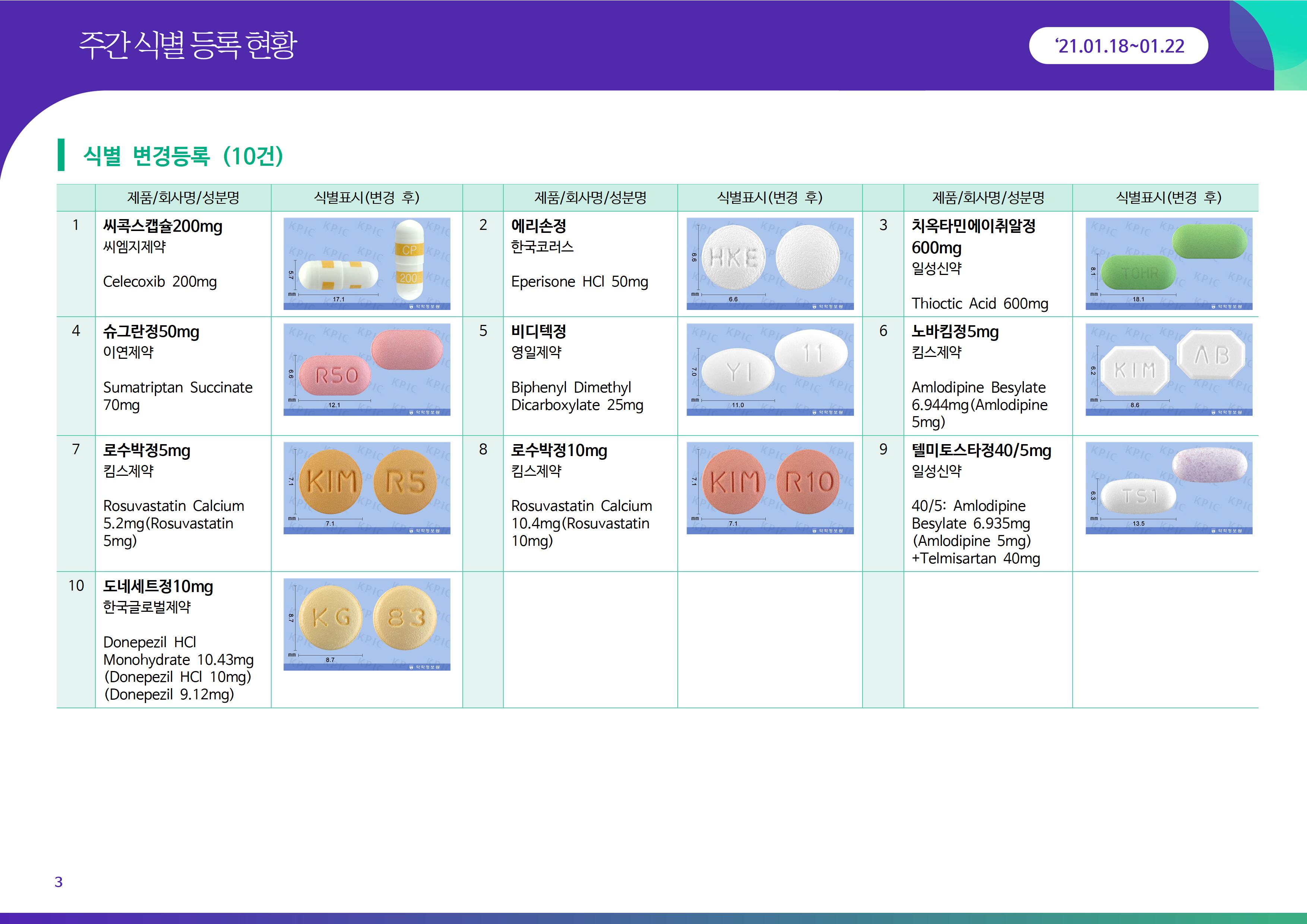Screen dimensions: 1307x924
Task: Click page number 3 in footer
Action: (58, 882)
